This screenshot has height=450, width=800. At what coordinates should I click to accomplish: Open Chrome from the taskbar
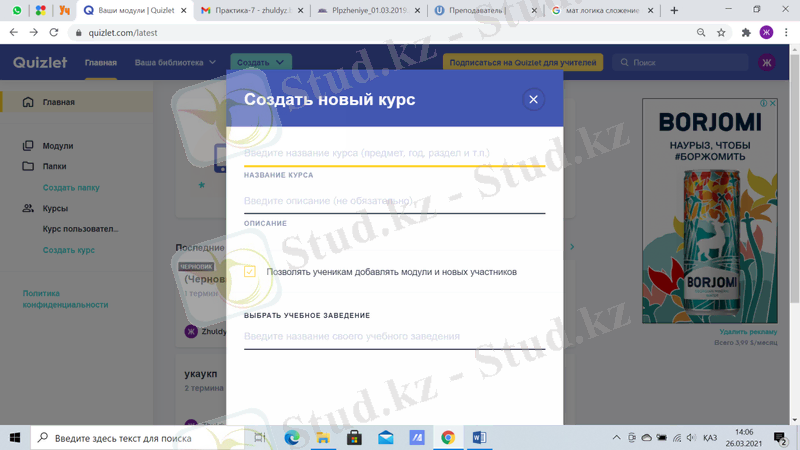tap(448, 438)
